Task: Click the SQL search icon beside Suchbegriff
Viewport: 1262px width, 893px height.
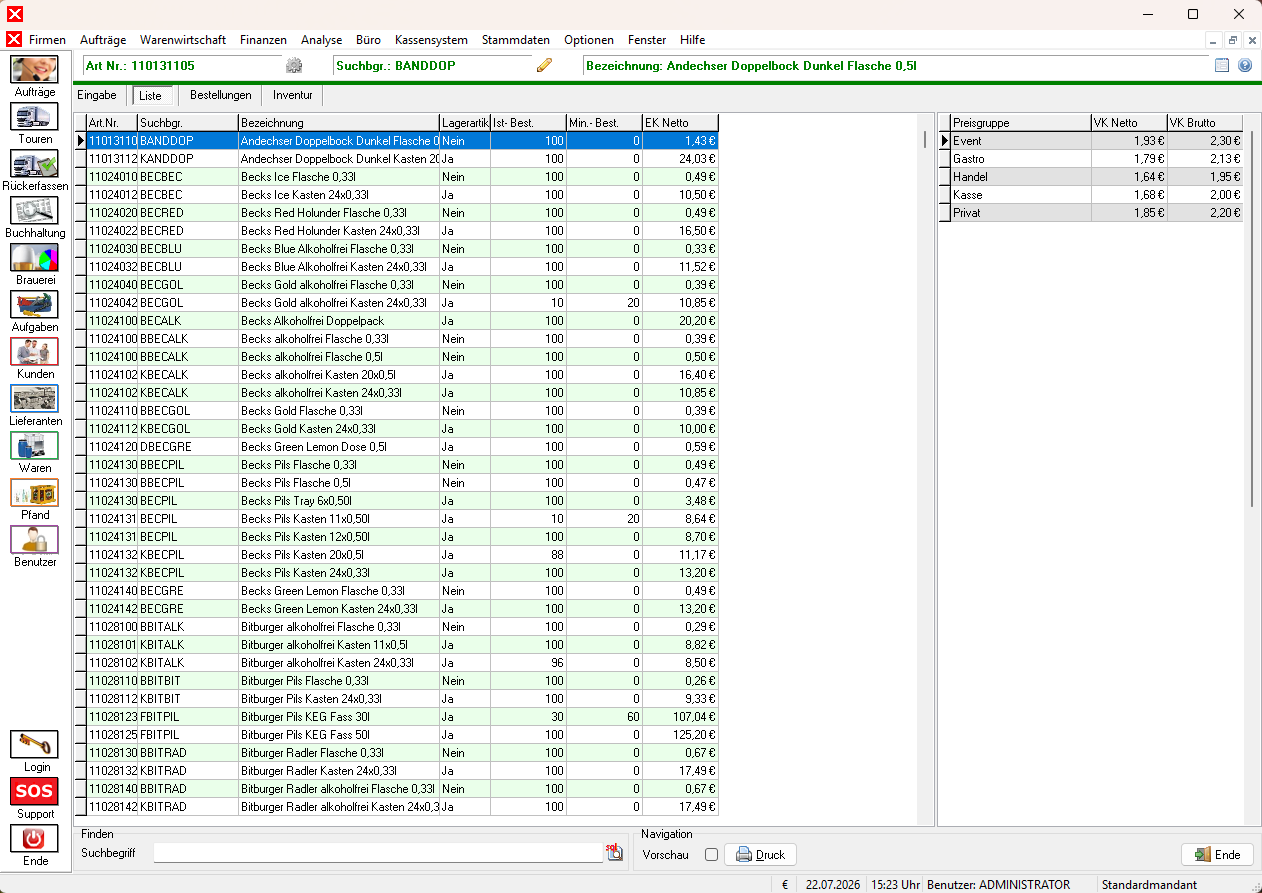Action: point(614,852)
